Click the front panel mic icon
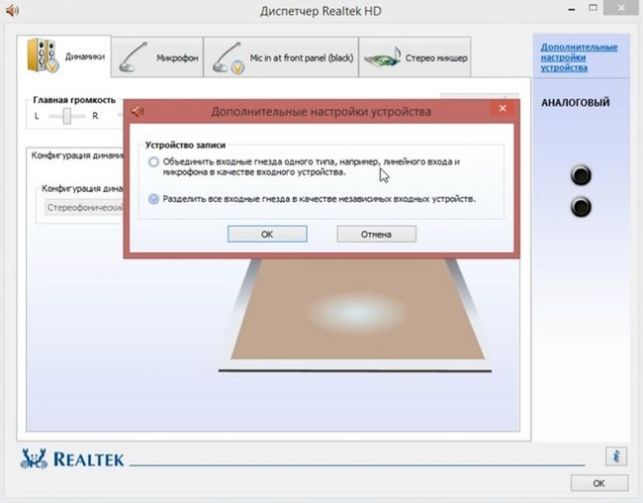The height and width of the screenshot is (503, 643). (x=228, y=58)
